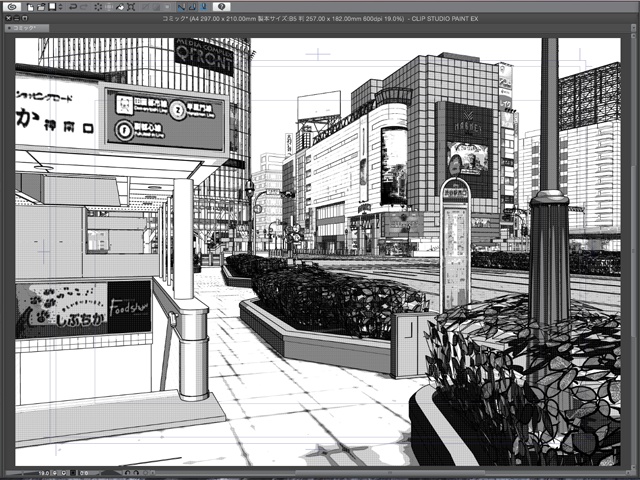Expand the save options arrows beside Save
Image resolution: width=640 pixels, height=480 pixels.
pos(61,7)
